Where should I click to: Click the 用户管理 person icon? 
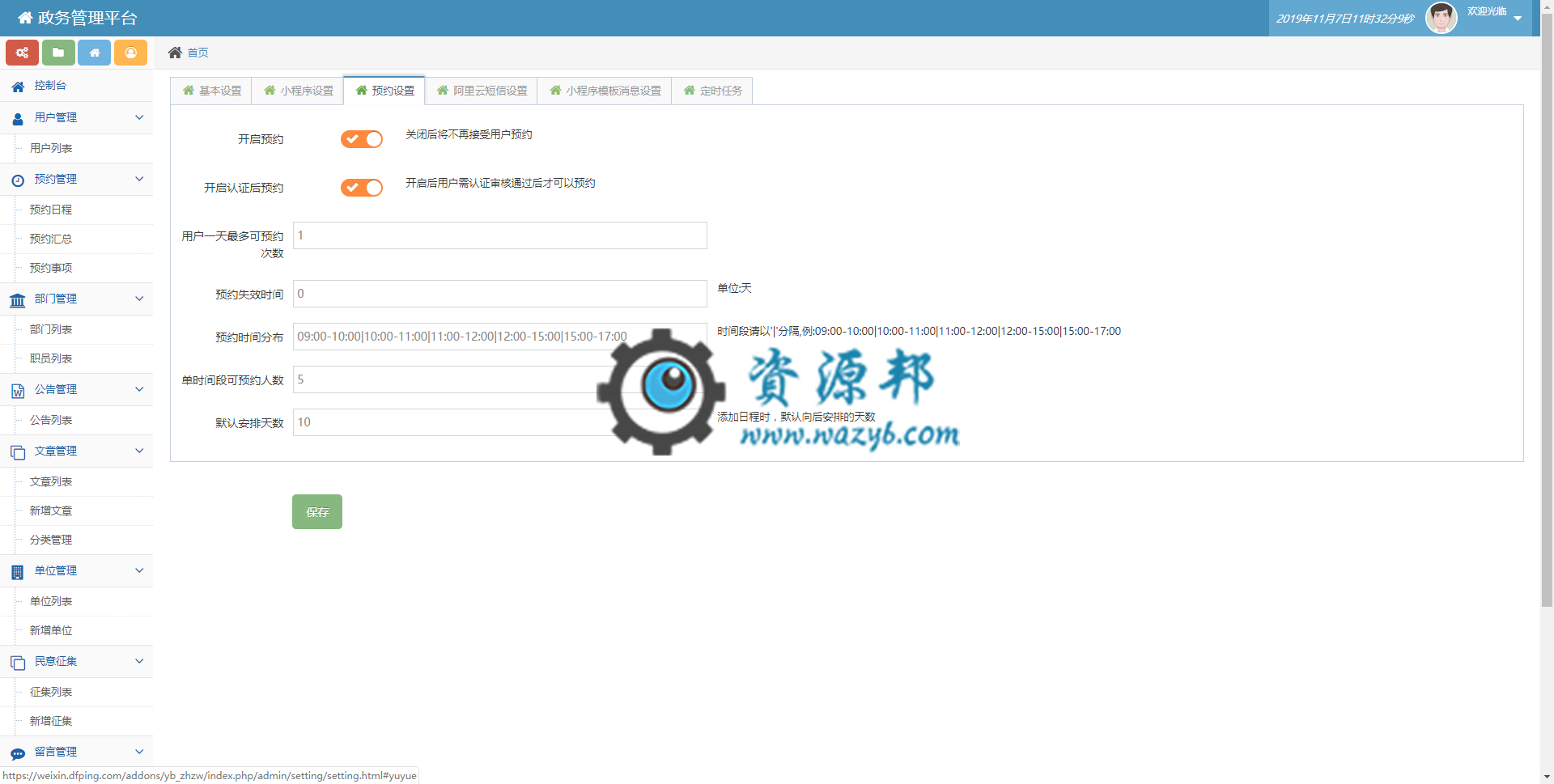point(18,118)
